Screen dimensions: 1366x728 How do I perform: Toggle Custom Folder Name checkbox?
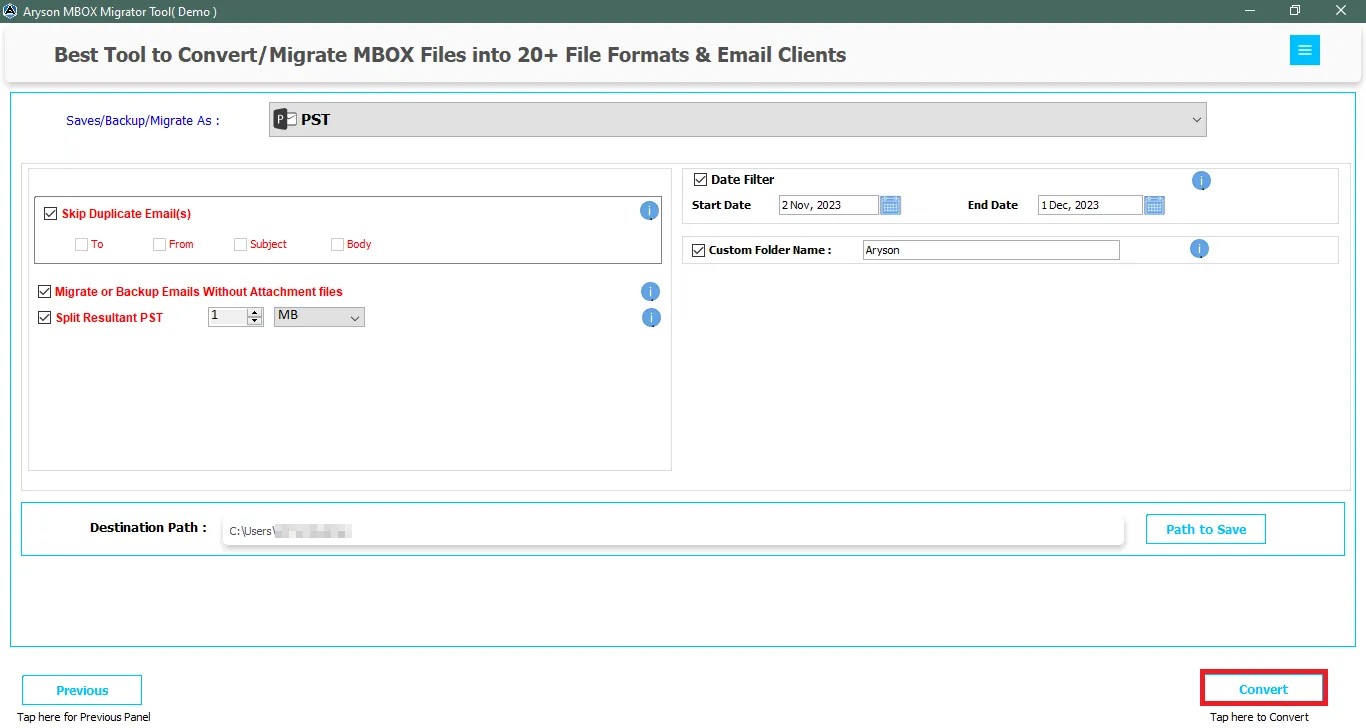click(698, 250)
